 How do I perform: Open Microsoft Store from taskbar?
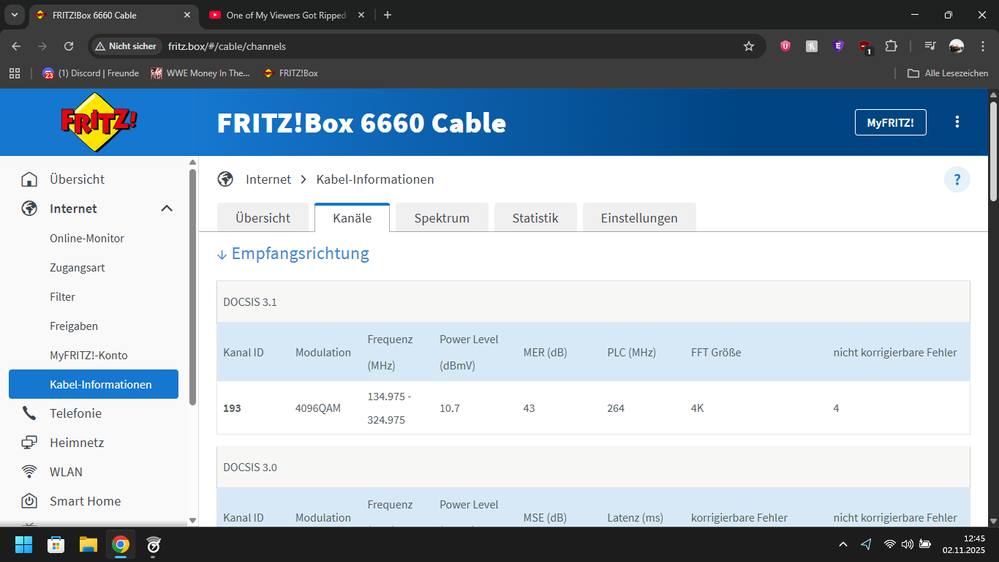56,545
